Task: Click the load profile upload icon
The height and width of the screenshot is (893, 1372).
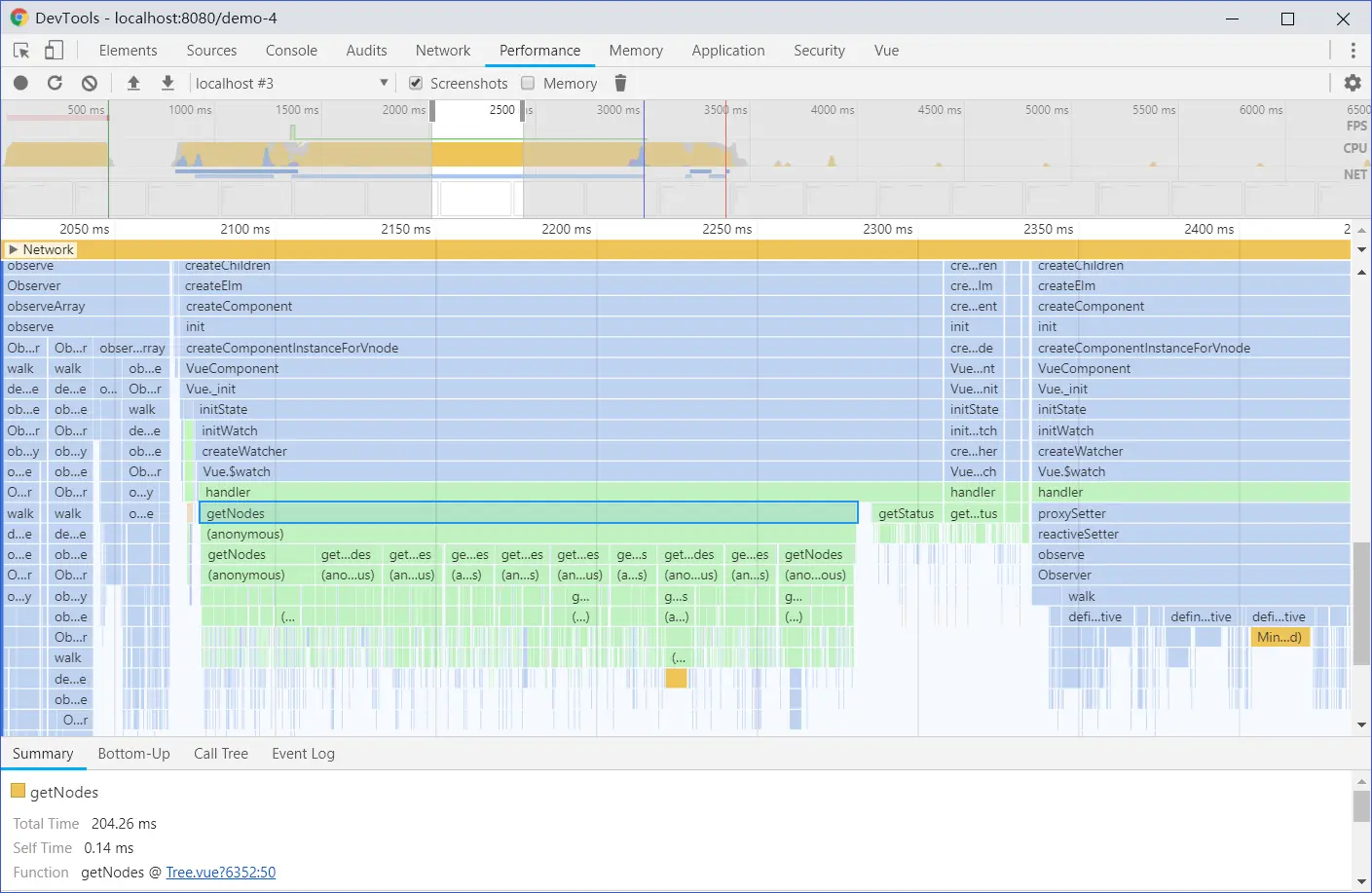Action: pyautogui.click(x=133, y=84)
